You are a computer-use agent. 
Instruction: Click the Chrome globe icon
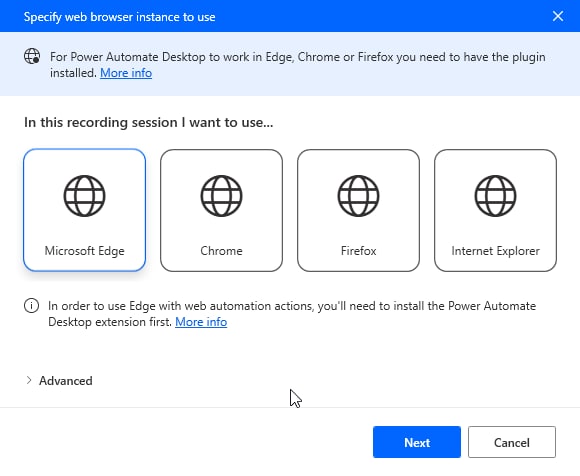(221, 196)
